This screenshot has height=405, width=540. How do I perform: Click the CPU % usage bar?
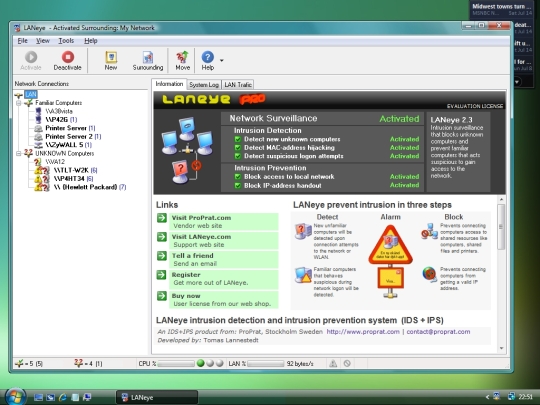(x=176, y=364)
